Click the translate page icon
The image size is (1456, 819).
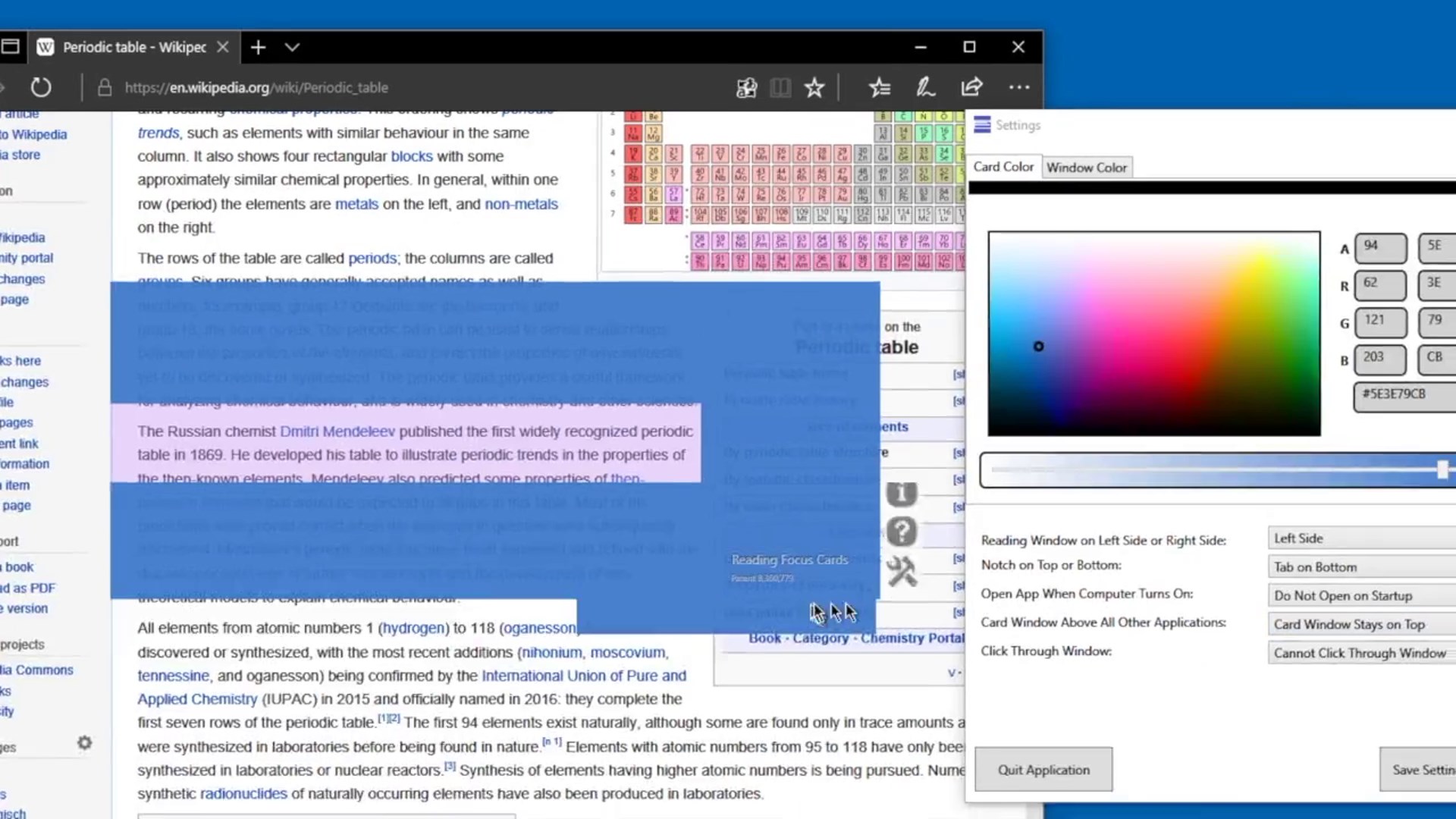pyautogui.click(x=747, y=88)
